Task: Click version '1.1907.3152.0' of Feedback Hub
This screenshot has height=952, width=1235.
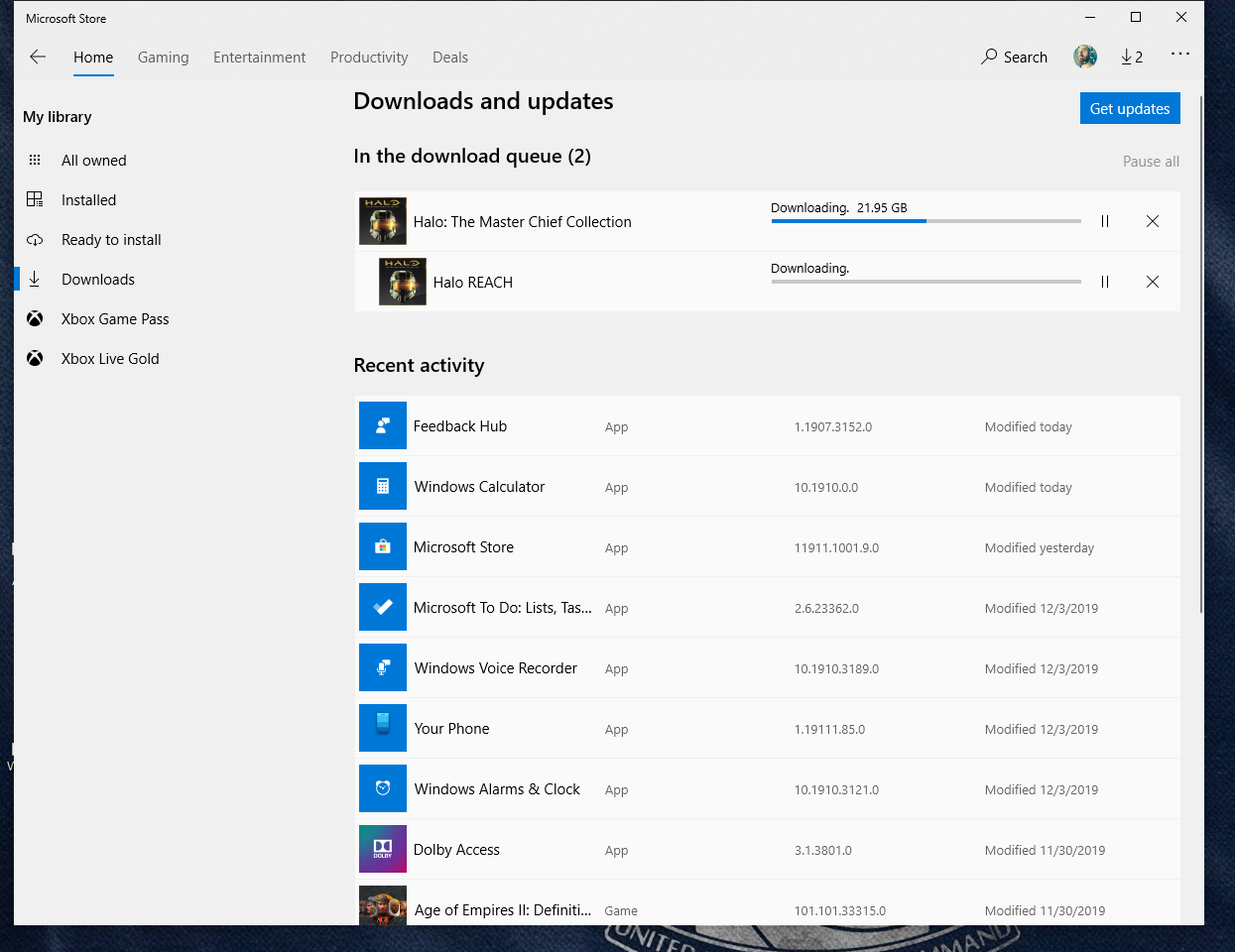Action: (x=833, y=427)
